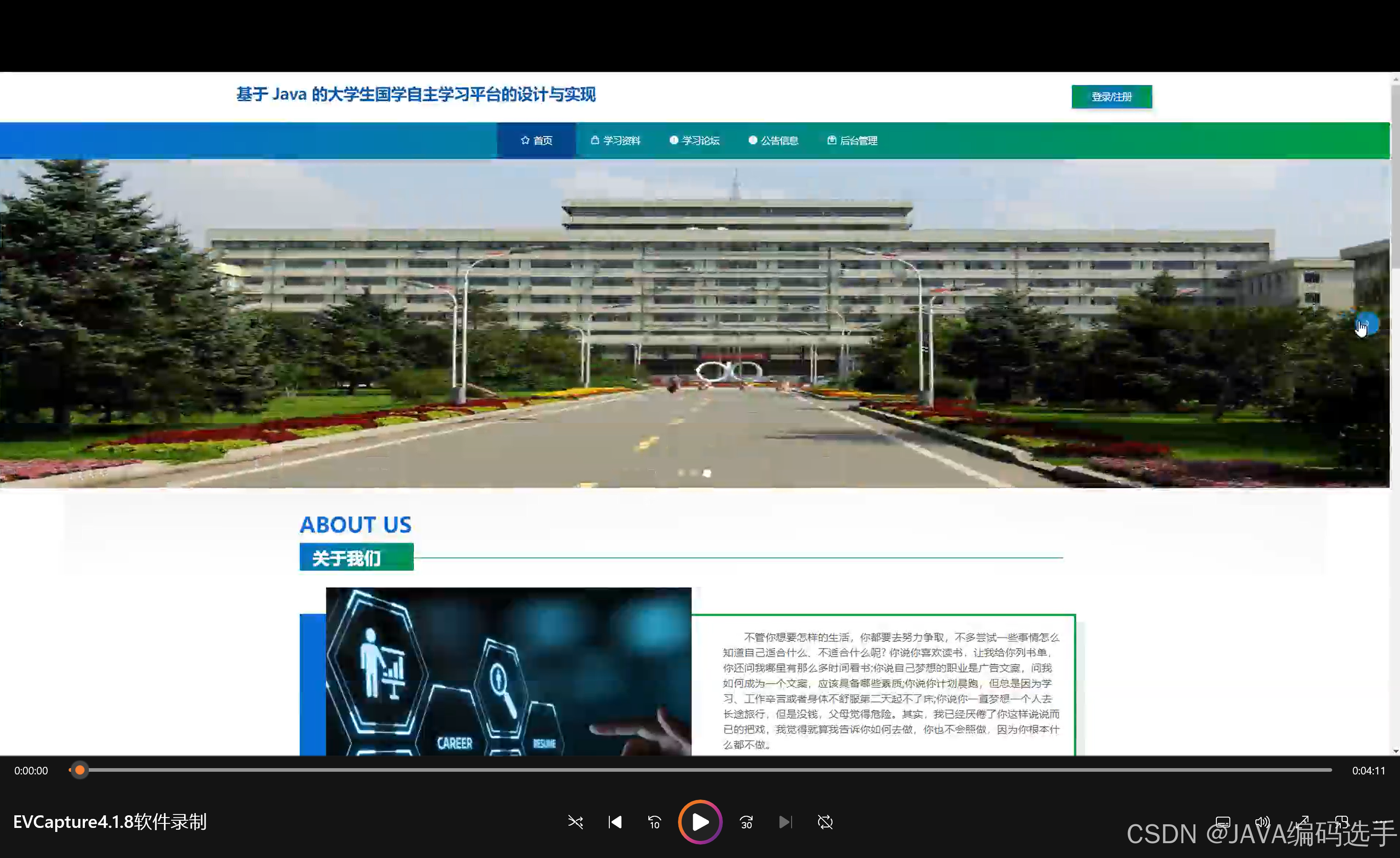Click the round icon beside 学习论坛
The image size is (1400, 858).
point(674,140)
